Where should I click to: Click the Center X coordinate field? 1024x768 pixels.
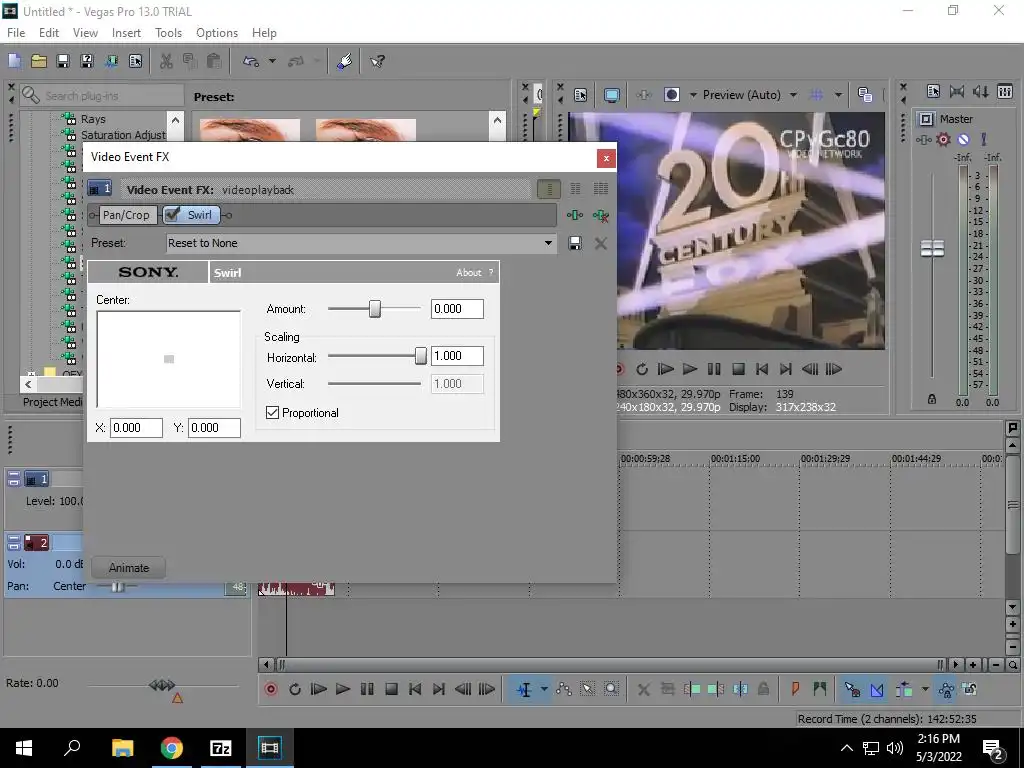coord(136,428)
